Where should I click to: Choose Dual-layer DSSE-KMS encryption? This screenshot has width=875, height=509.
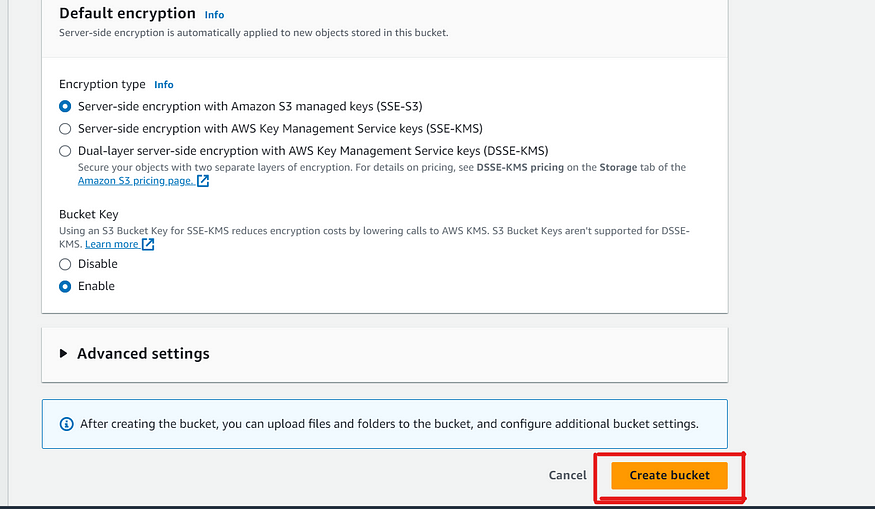coord(65,151)
